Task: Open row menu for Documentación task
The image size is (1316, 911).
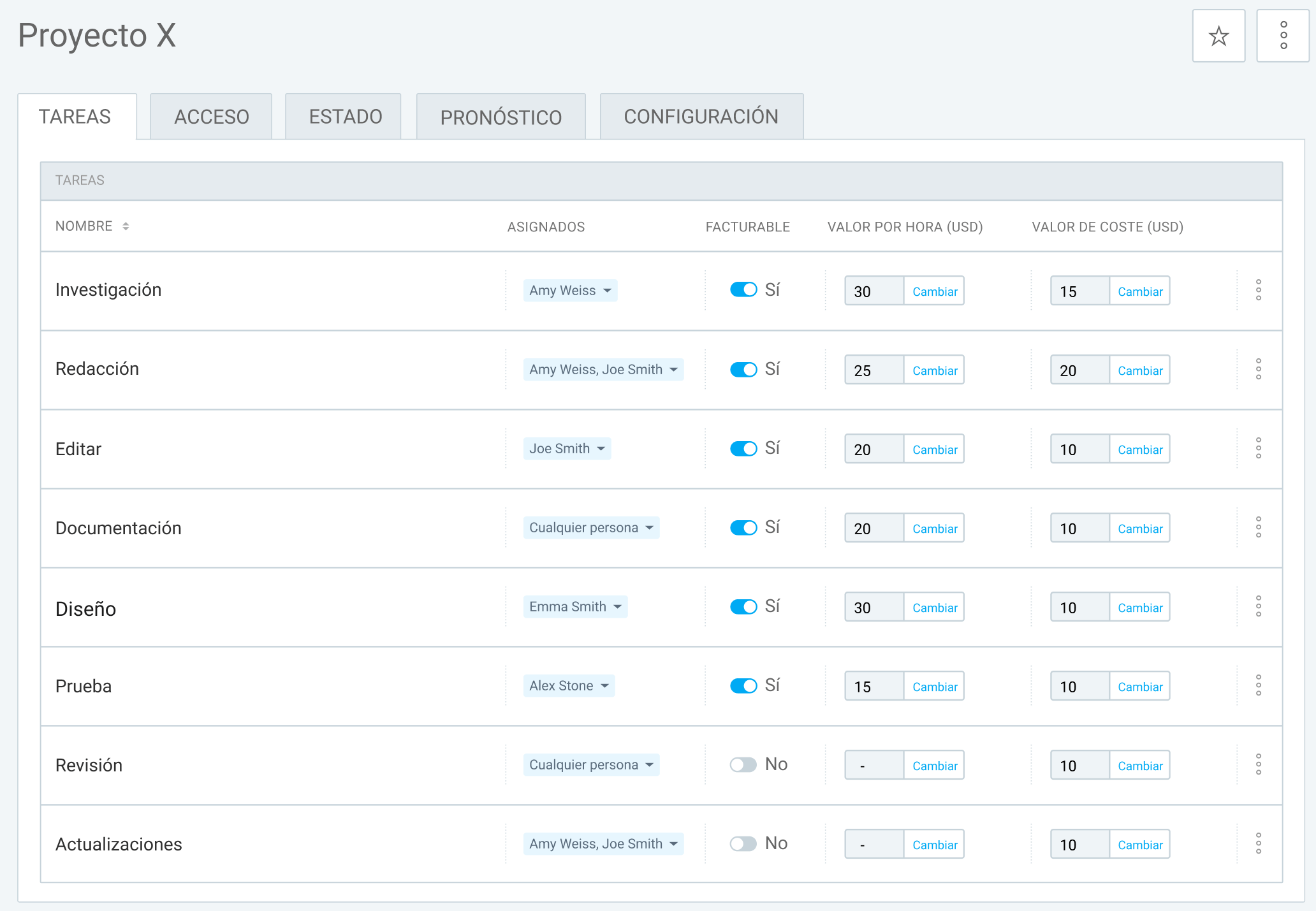Action: click(x=1259, y=527)
